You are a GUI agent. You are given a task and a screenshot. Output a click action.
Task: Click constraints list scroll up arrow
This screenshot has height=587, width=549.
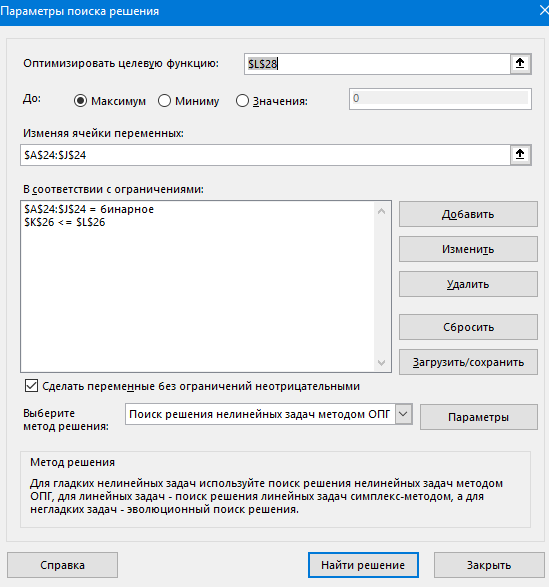(382, 212)
